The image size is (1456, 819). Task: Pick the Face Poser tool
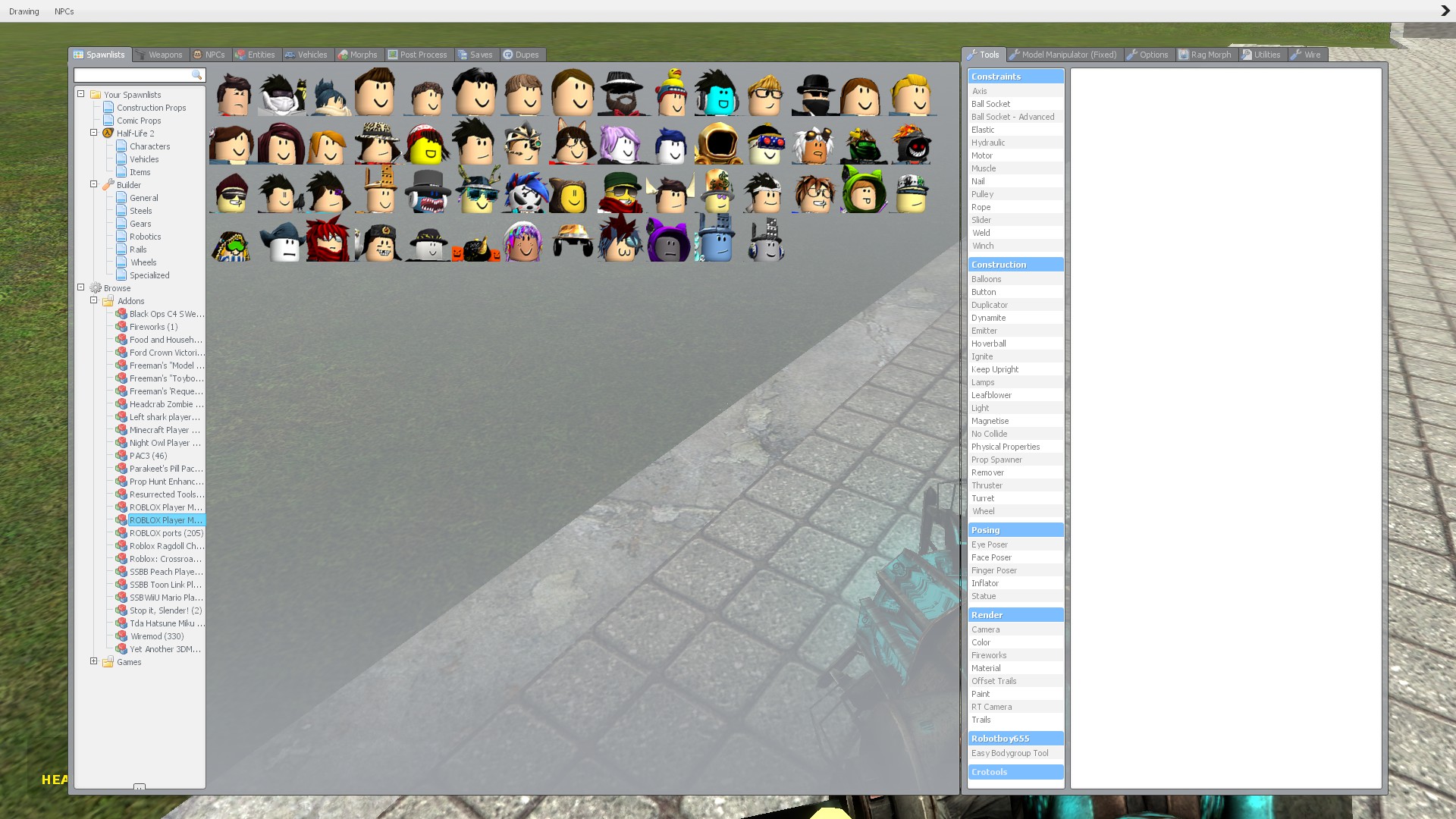pos(1015,557)
